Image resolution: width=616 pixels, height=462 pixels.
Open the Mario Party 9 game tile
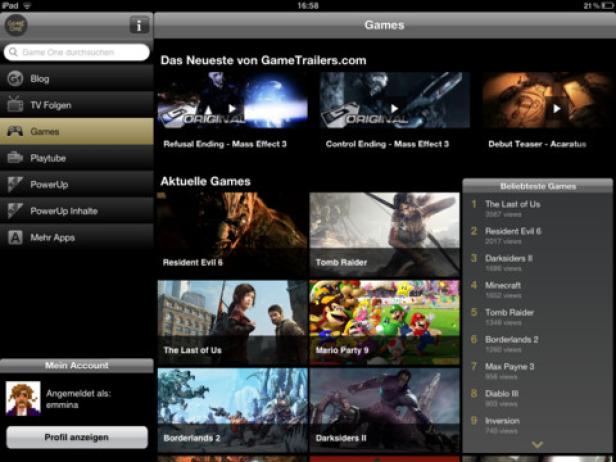coord(384,323)
